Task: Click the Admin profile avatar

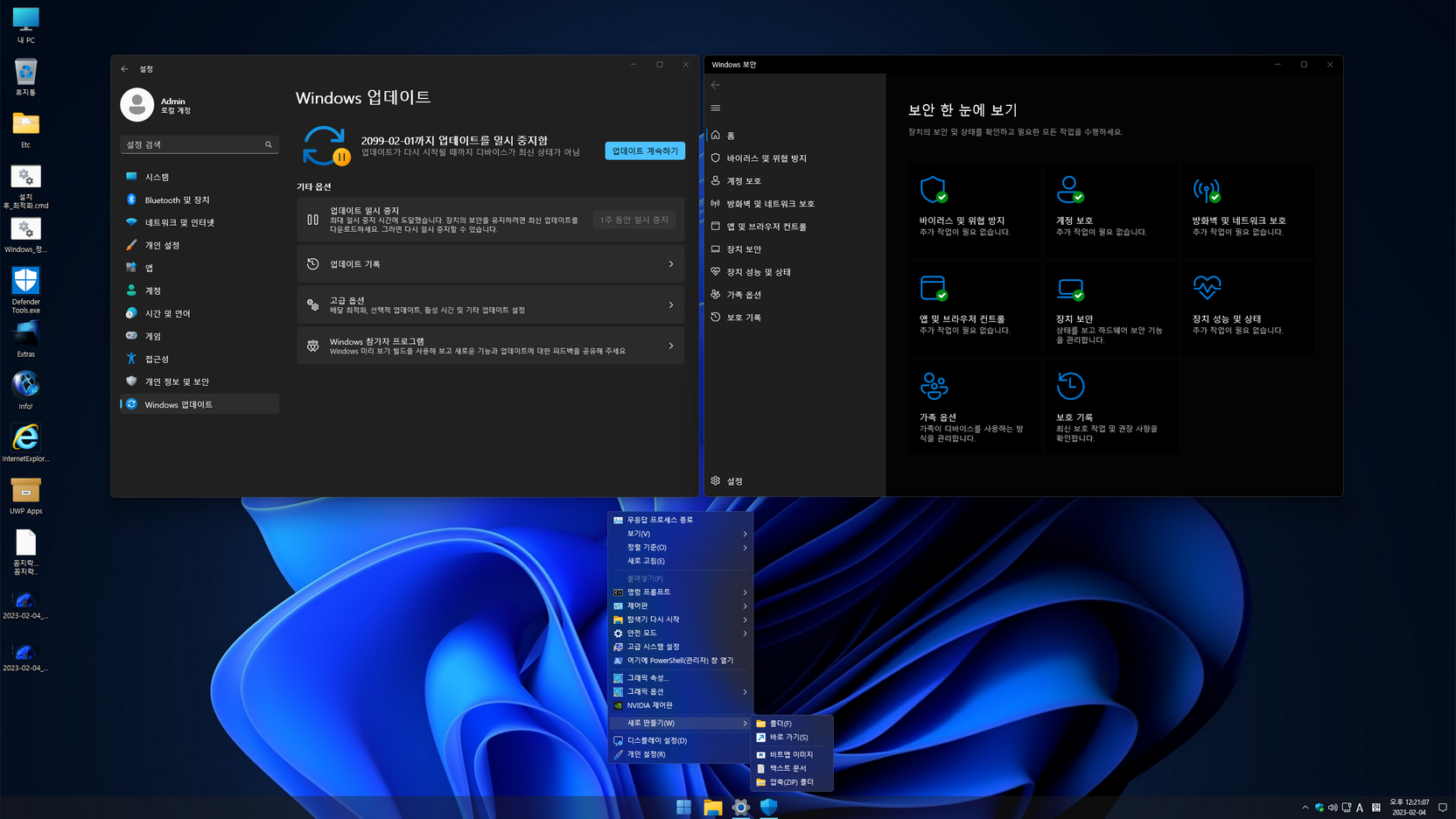Action: pyautogui.click(x=136, y=105)
